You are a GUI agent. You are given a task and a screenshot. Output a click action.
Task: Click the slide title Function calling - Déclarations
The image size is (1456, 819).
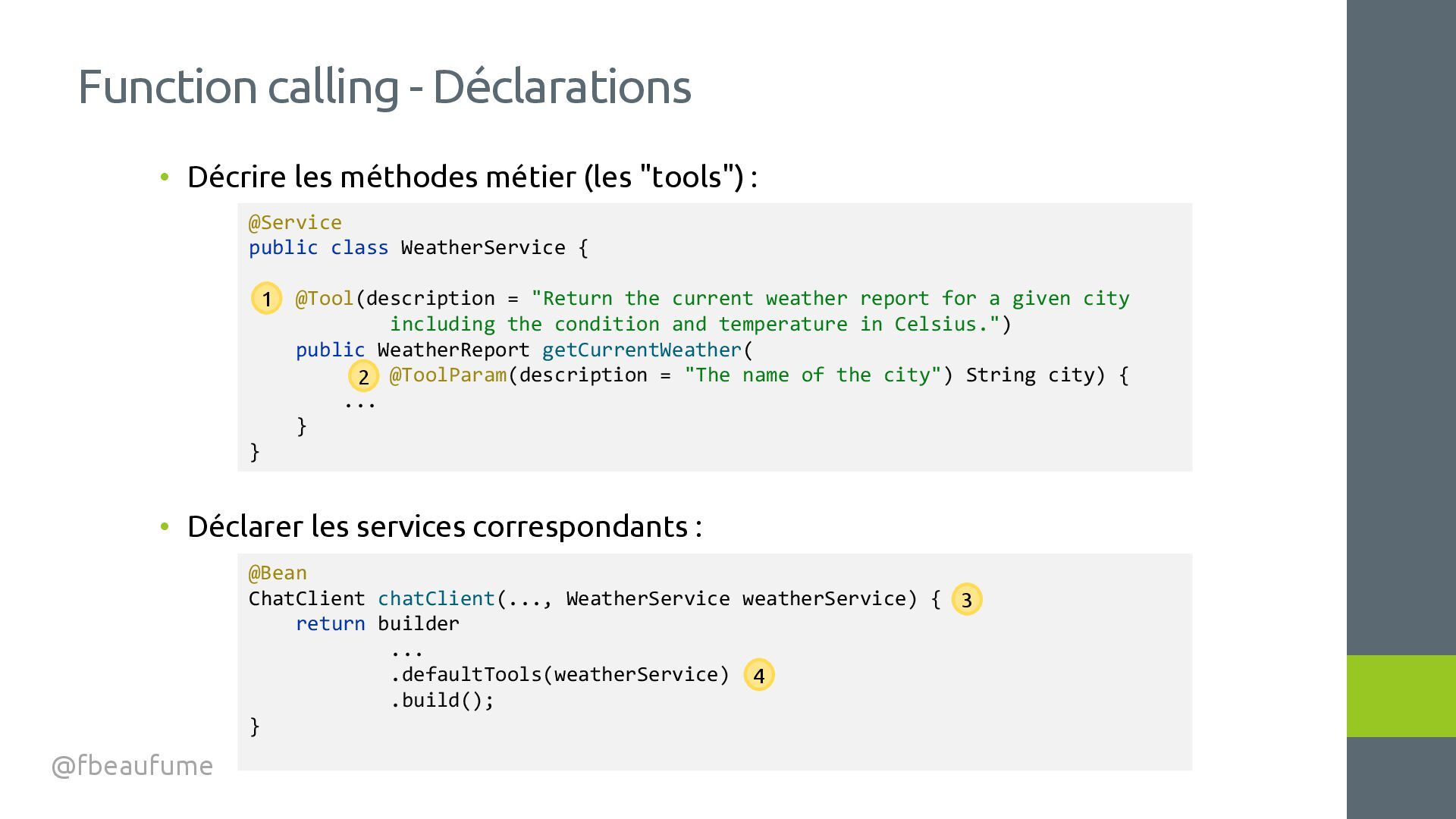384,86
